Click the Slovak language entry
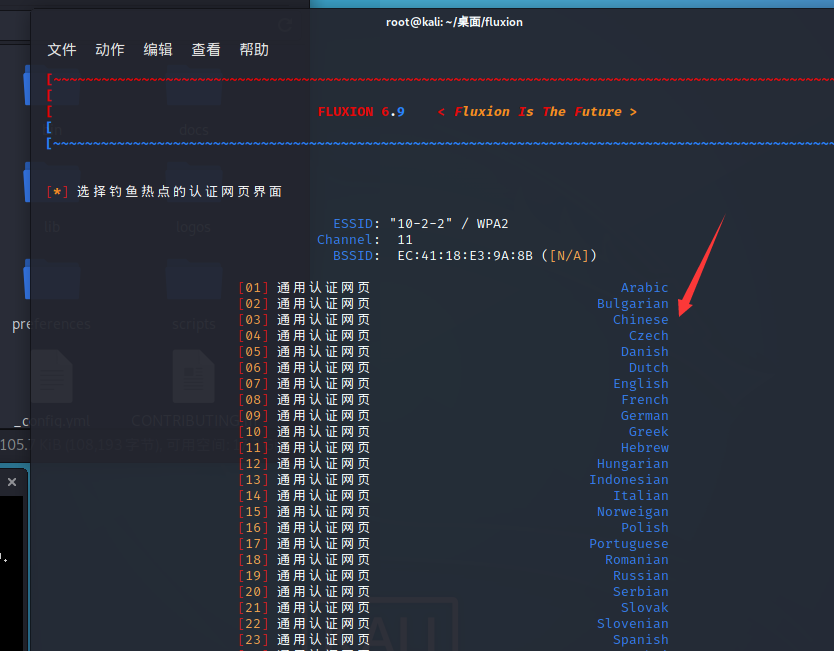The height and width of the screenshot is (651, 834). click(x=644, y=607)
